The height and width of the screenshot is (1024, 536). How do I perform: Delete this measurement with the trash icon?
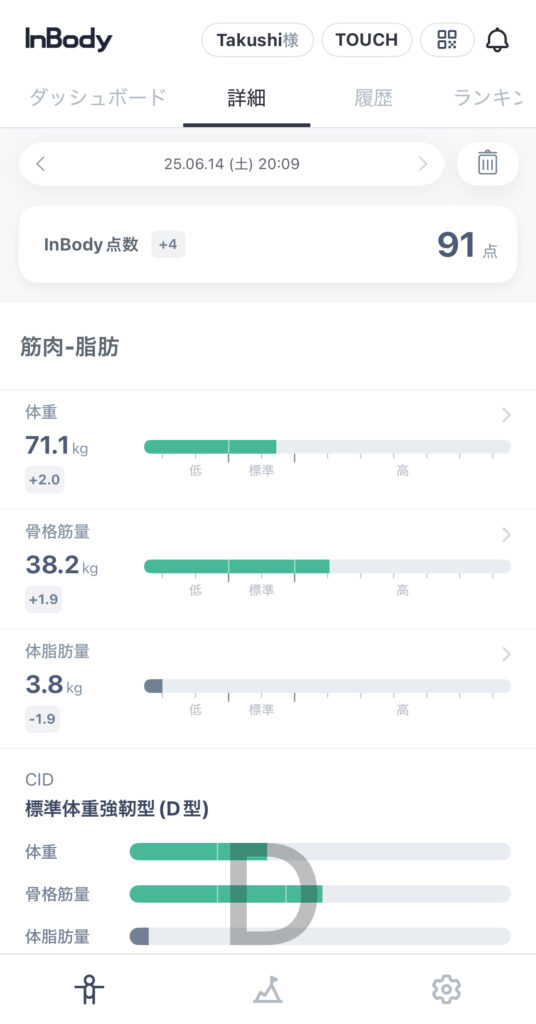[x=488, y=163]
